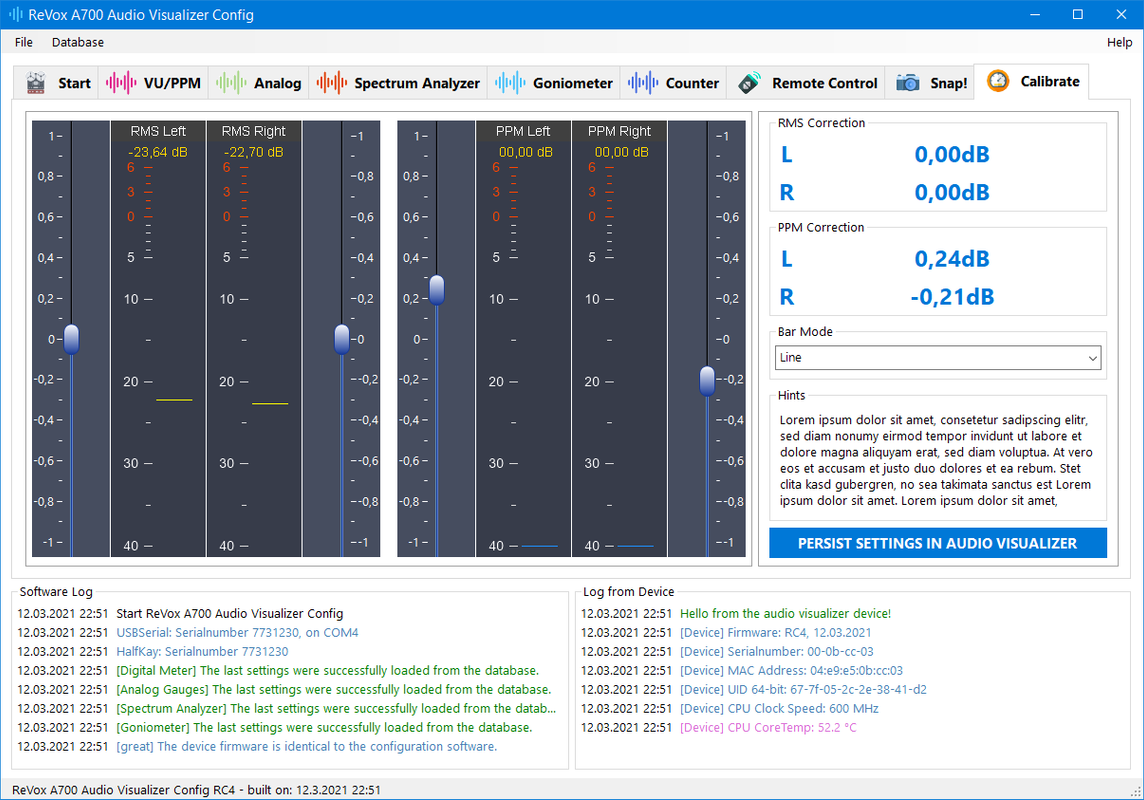
Task: Click the [great] firmware identical log line
Action: pyautogui.click(x=306, y=747)
